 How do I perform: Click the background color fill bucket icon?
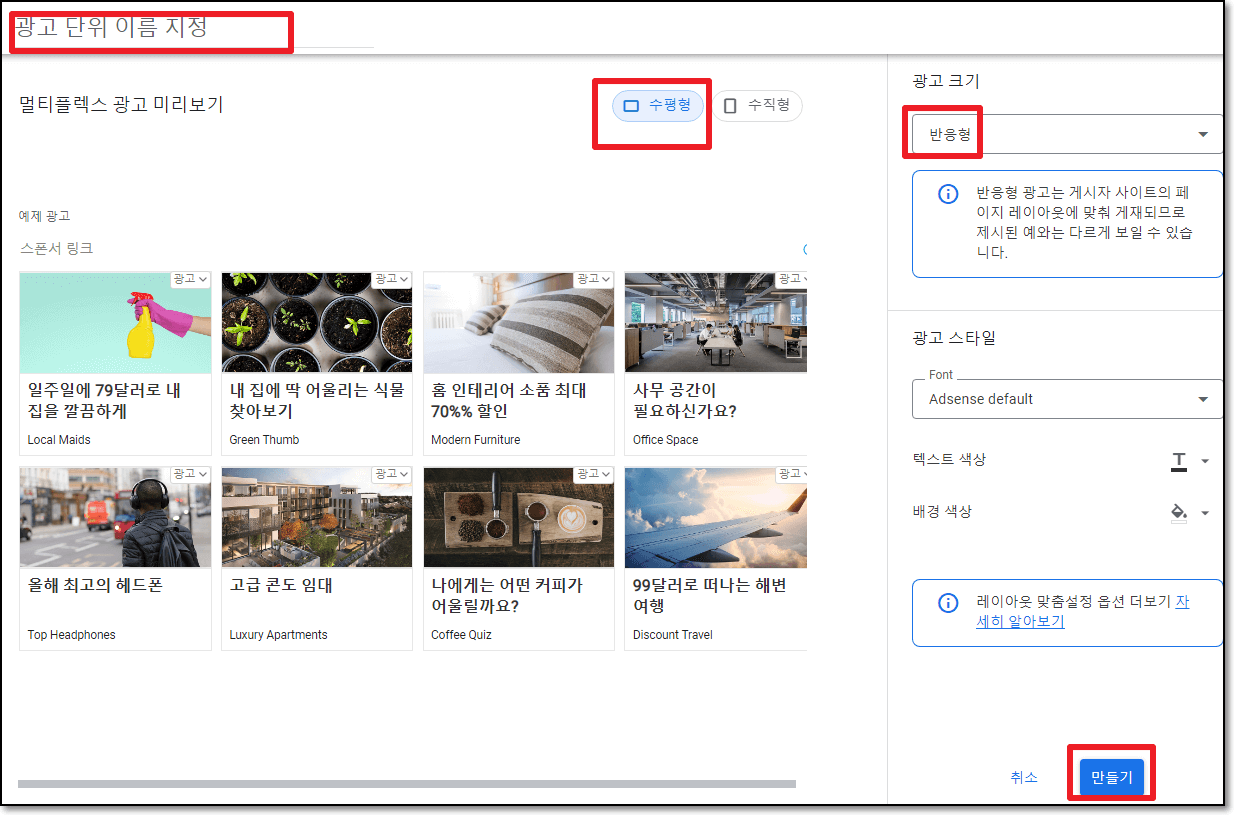pyautogui.click(x=1180, y=512)
